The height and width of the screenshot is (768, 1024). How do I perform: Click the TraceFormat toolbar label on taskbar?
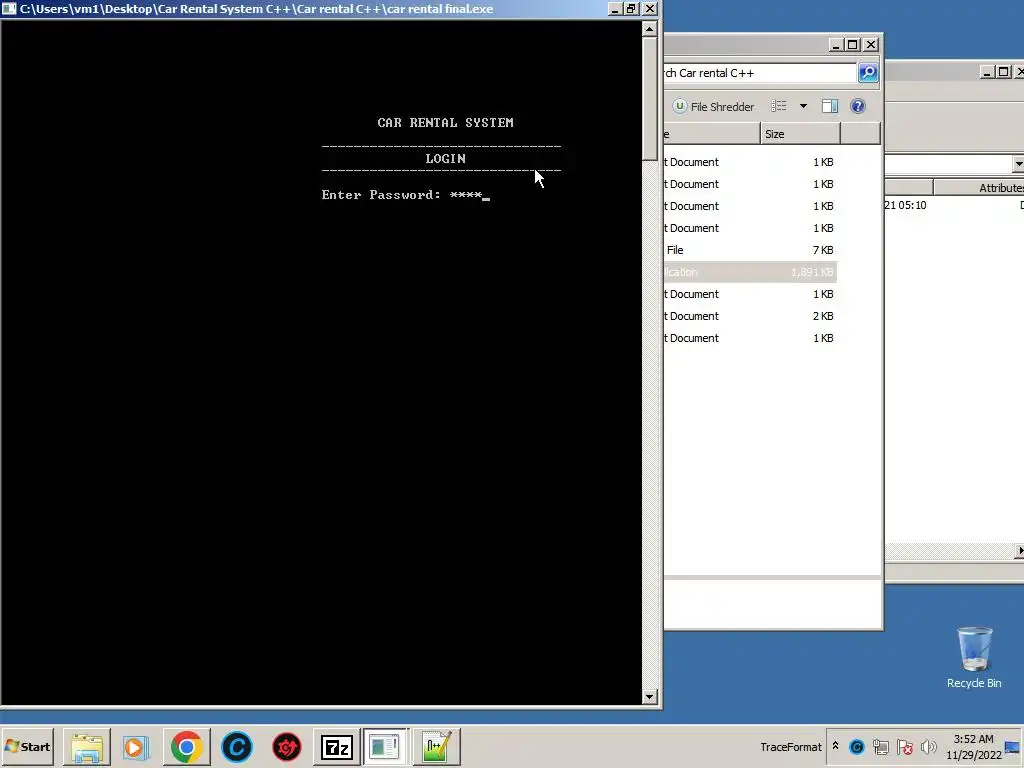click(790, 747)
